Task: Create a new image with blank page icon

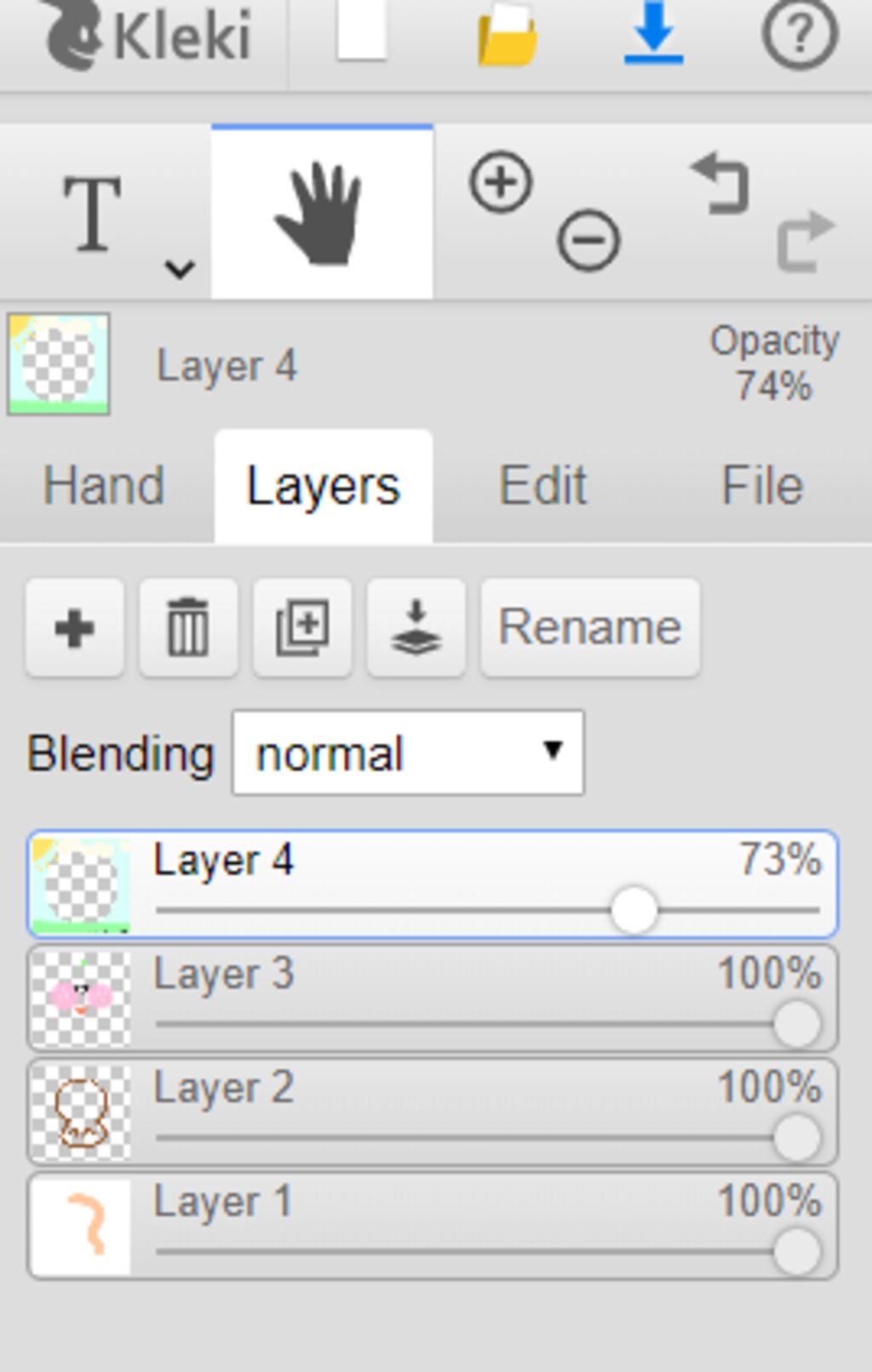Action: tap(362, 31)
